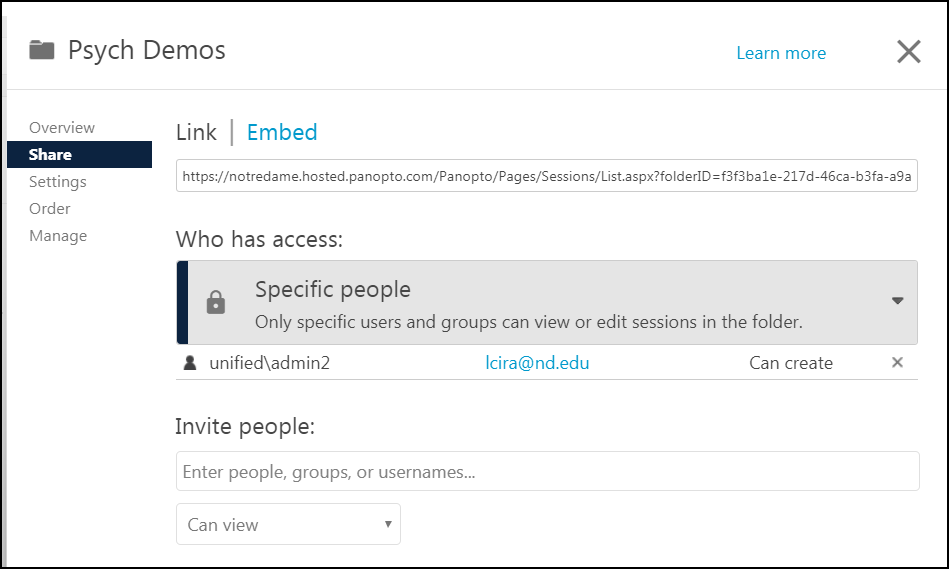Focus the Invite people input box
This screenshot has height=569, width=949.
coord(547,471)
